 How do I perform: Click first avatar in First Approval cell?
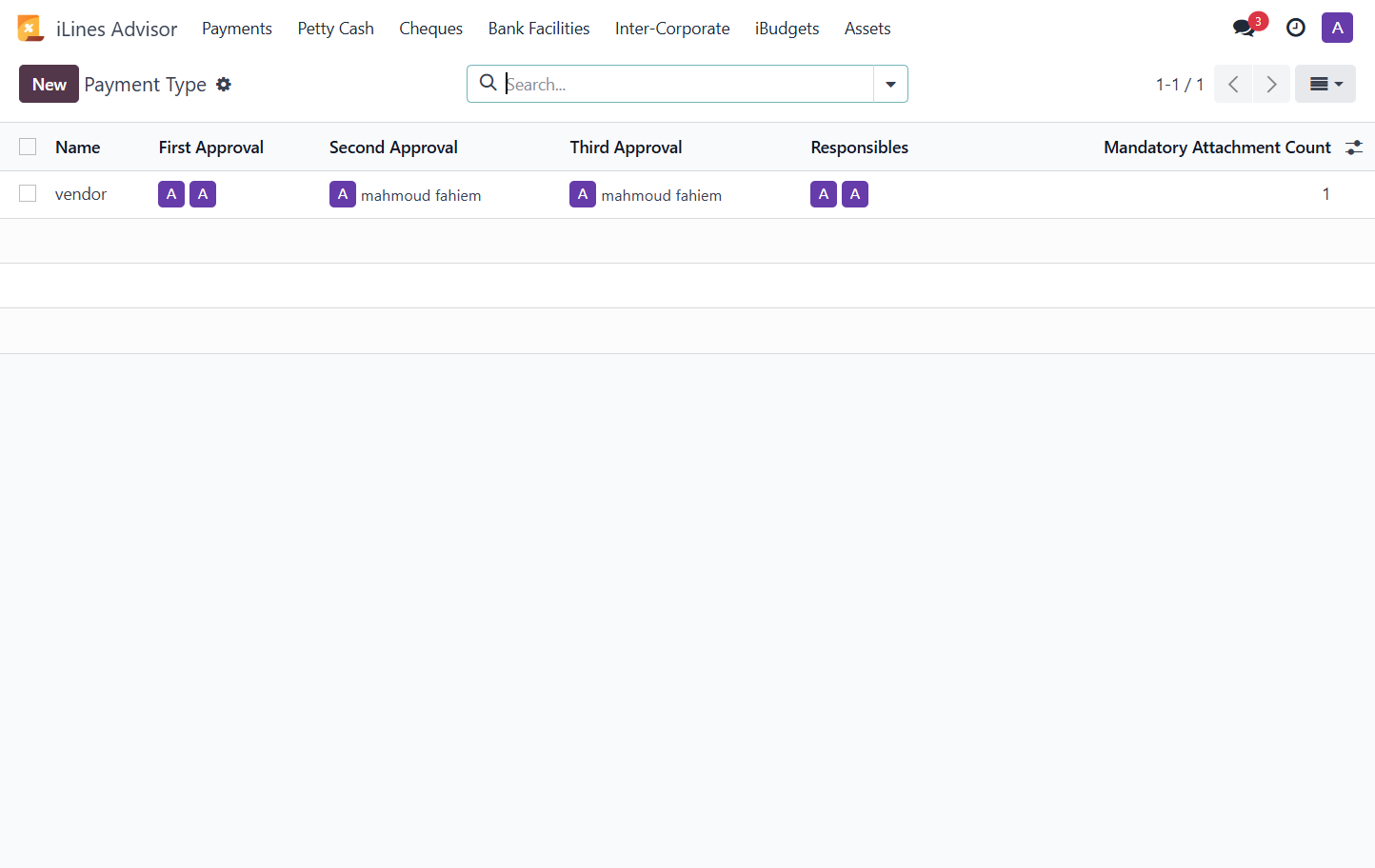[x=171, y=194]
